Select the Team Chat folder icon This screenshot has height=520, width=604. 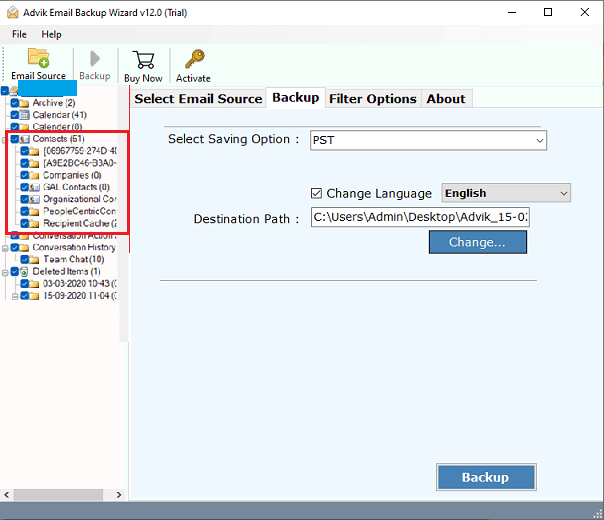(34, 260)
